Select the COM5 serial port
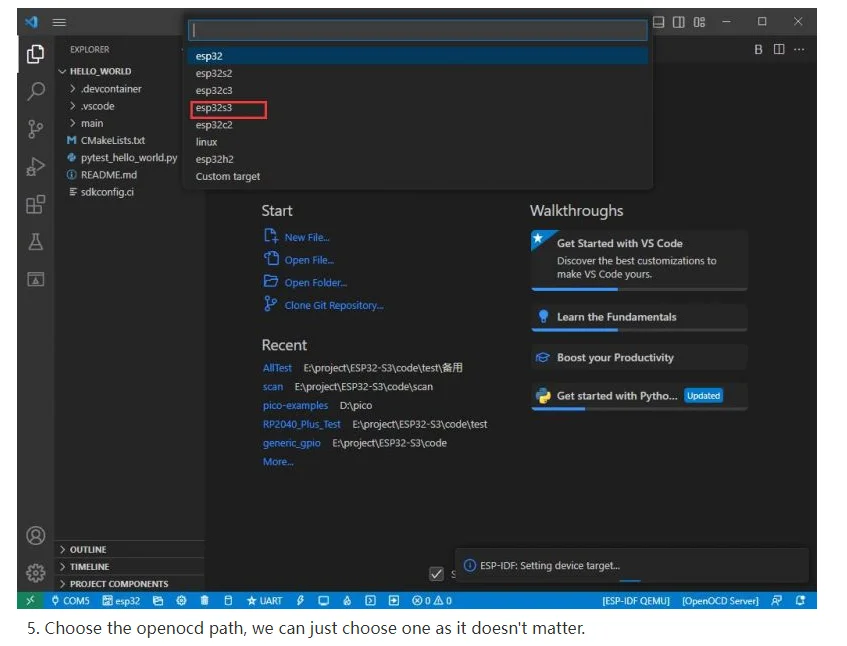The width and height of the screenshot is (847, 646). click(x=71, y=601)
